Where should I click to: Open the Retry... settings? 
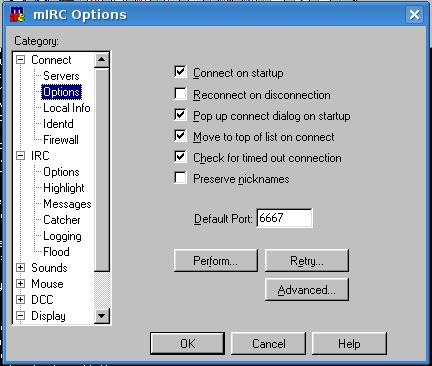(307, 260)
